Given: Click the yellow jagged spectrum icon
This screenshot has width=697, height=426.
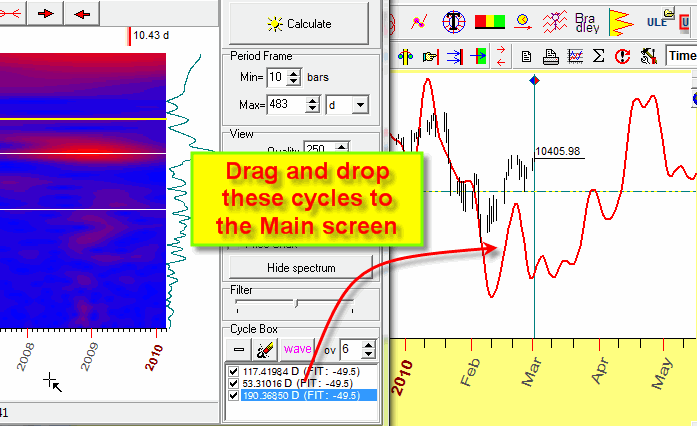Looking at the screenshot, I should 621,22.
